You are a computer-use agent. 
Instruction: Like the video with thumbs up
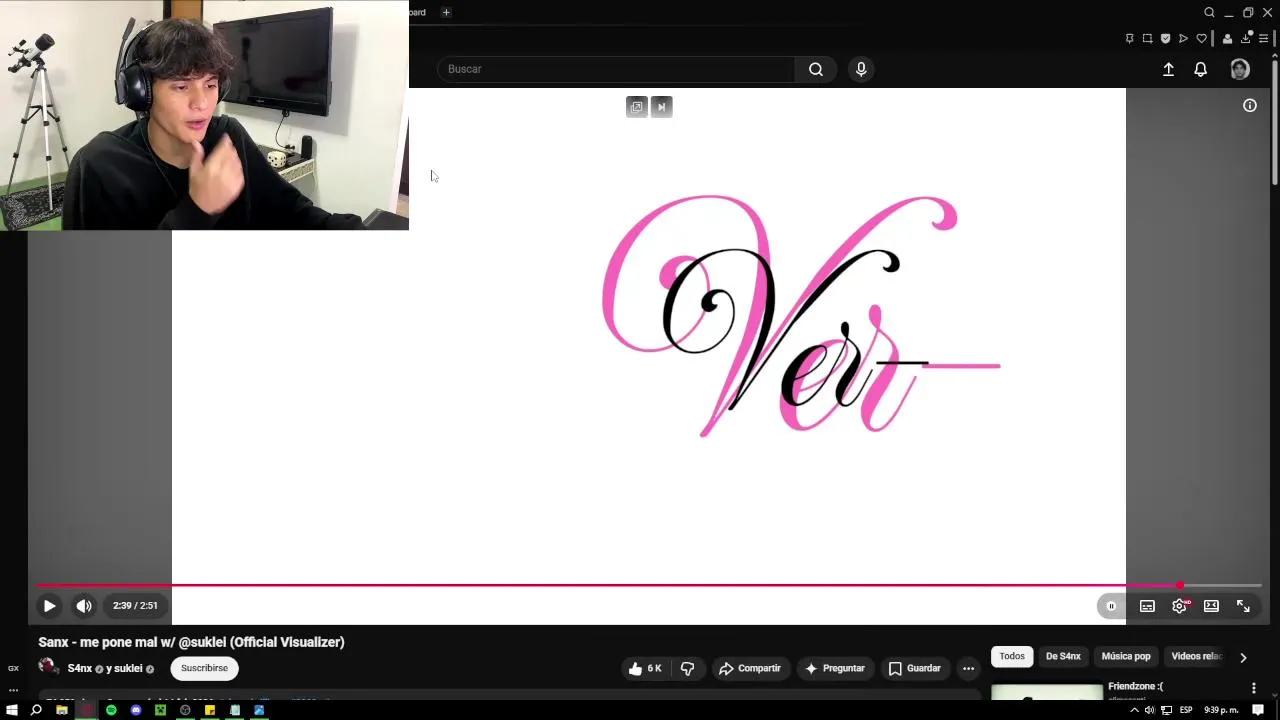click(x=646, y=668)
